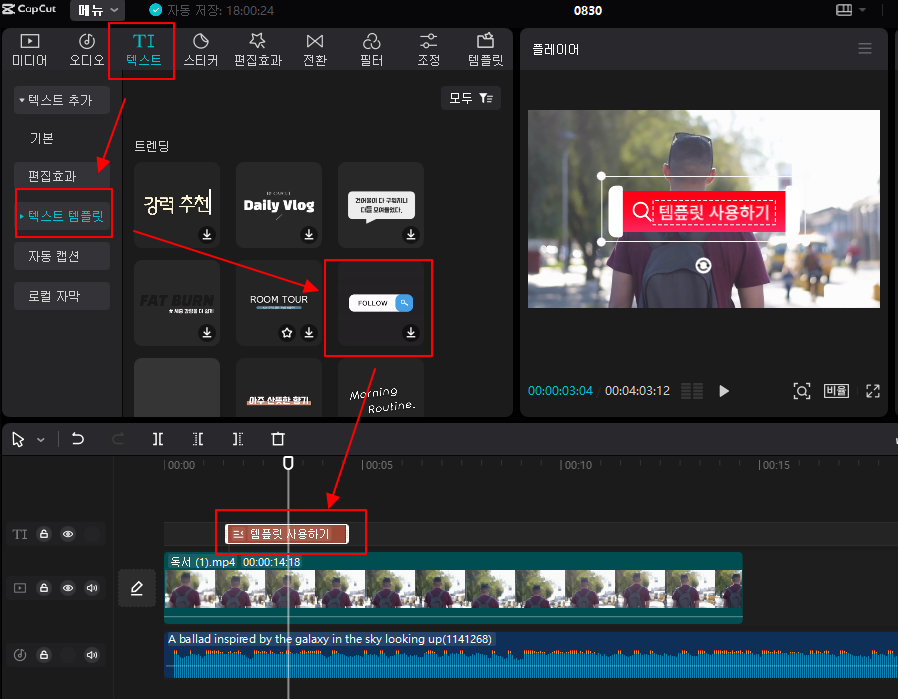Viewport: 898px width, 699px height.
Task: Open the 전환 (Transition) tab
Action: coord(314,50)
